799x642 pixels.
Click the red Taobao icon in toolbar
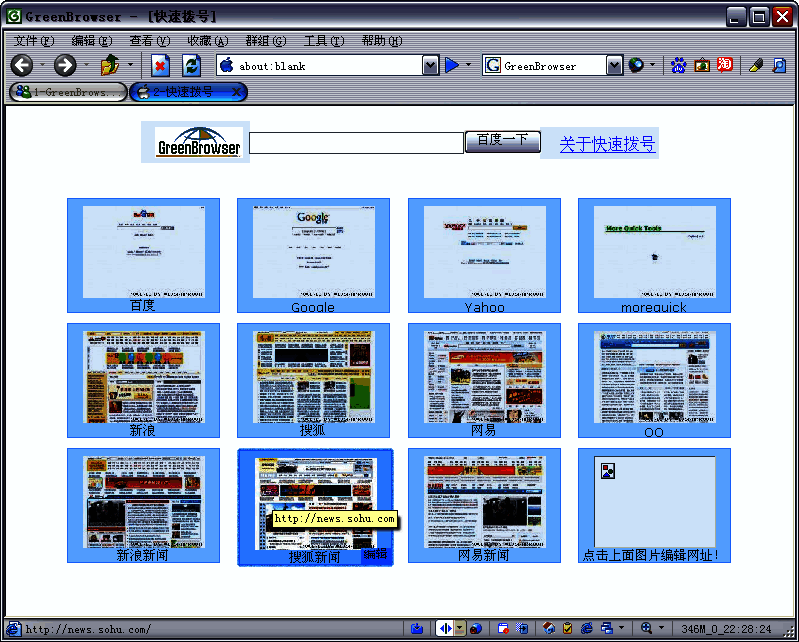tap(725, 65)
